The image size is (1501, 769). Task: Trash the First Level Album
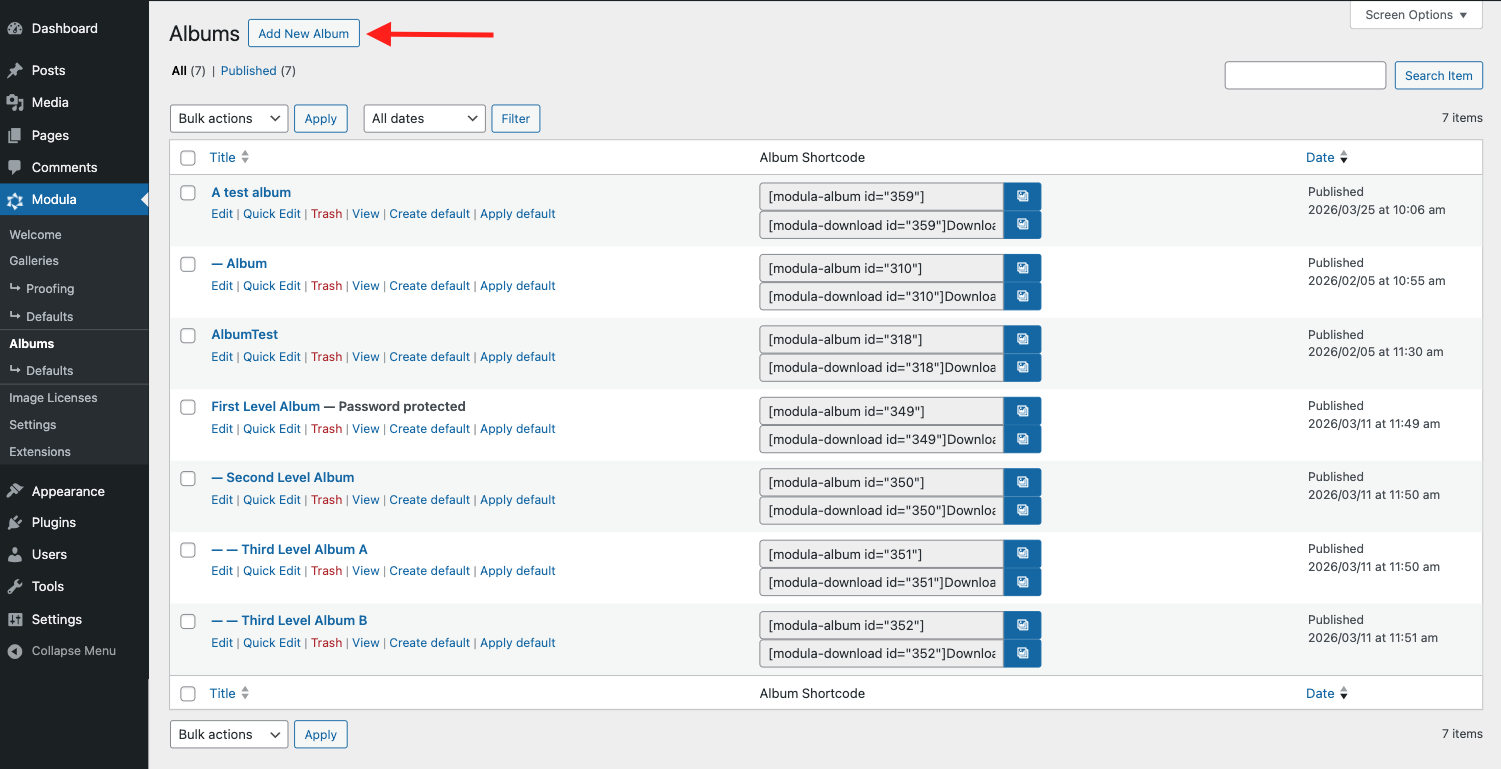[326, 429]
